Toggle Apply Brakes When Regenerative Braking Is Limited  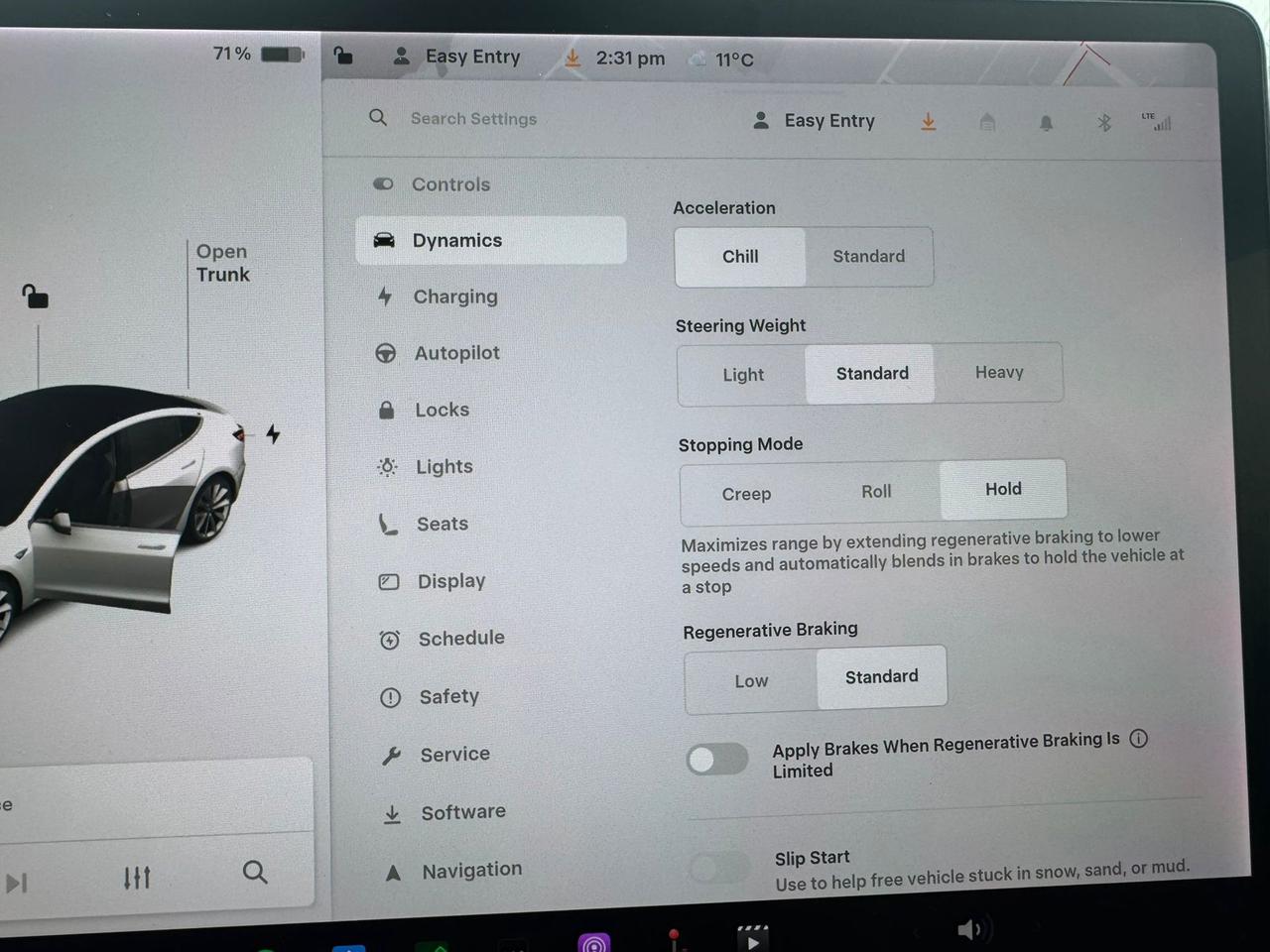point(716,760)
